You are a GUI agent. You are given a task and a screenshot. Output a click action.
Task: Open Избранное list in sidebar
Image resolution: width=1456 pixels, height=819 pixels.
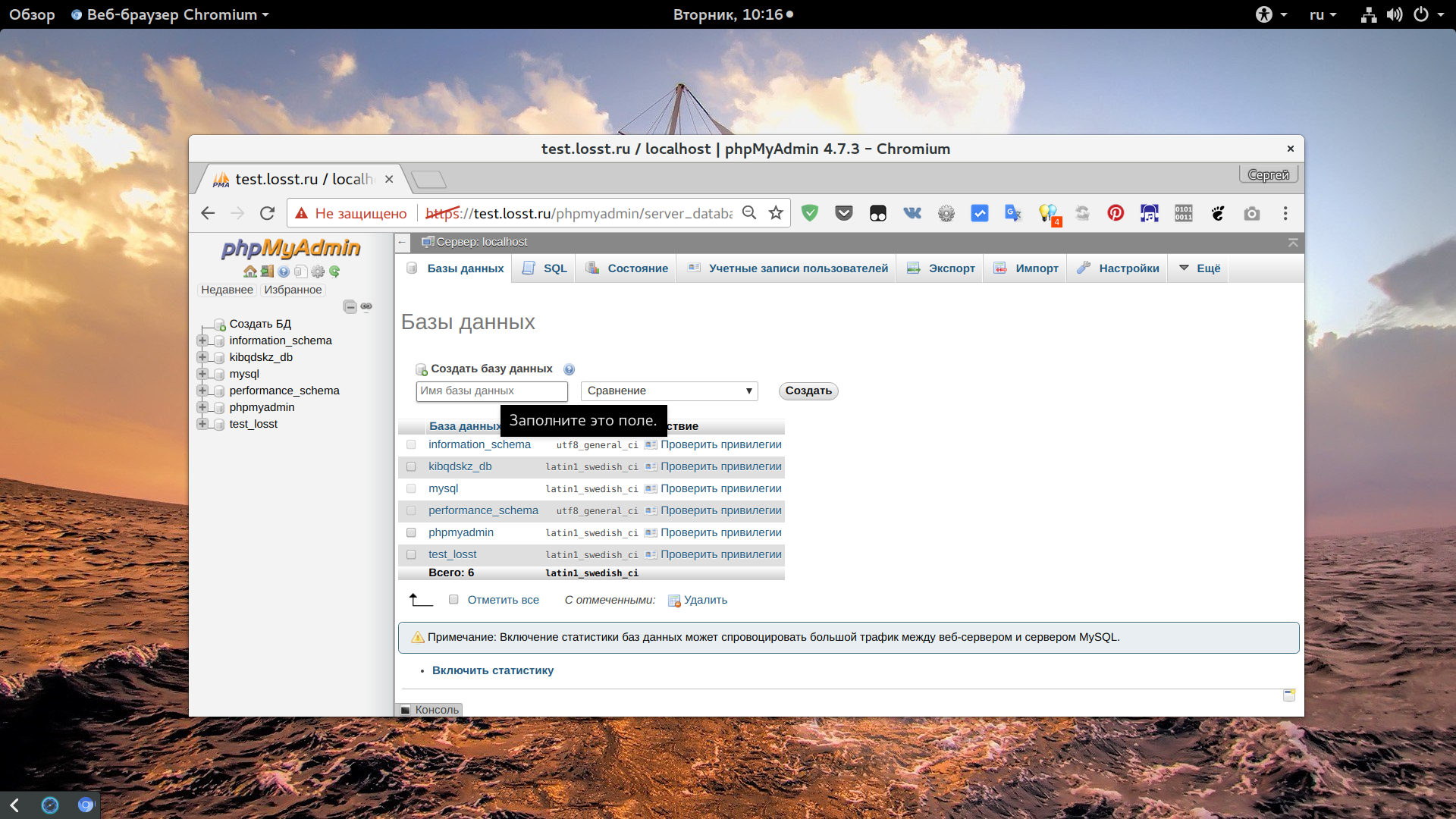tap(293, 290)
